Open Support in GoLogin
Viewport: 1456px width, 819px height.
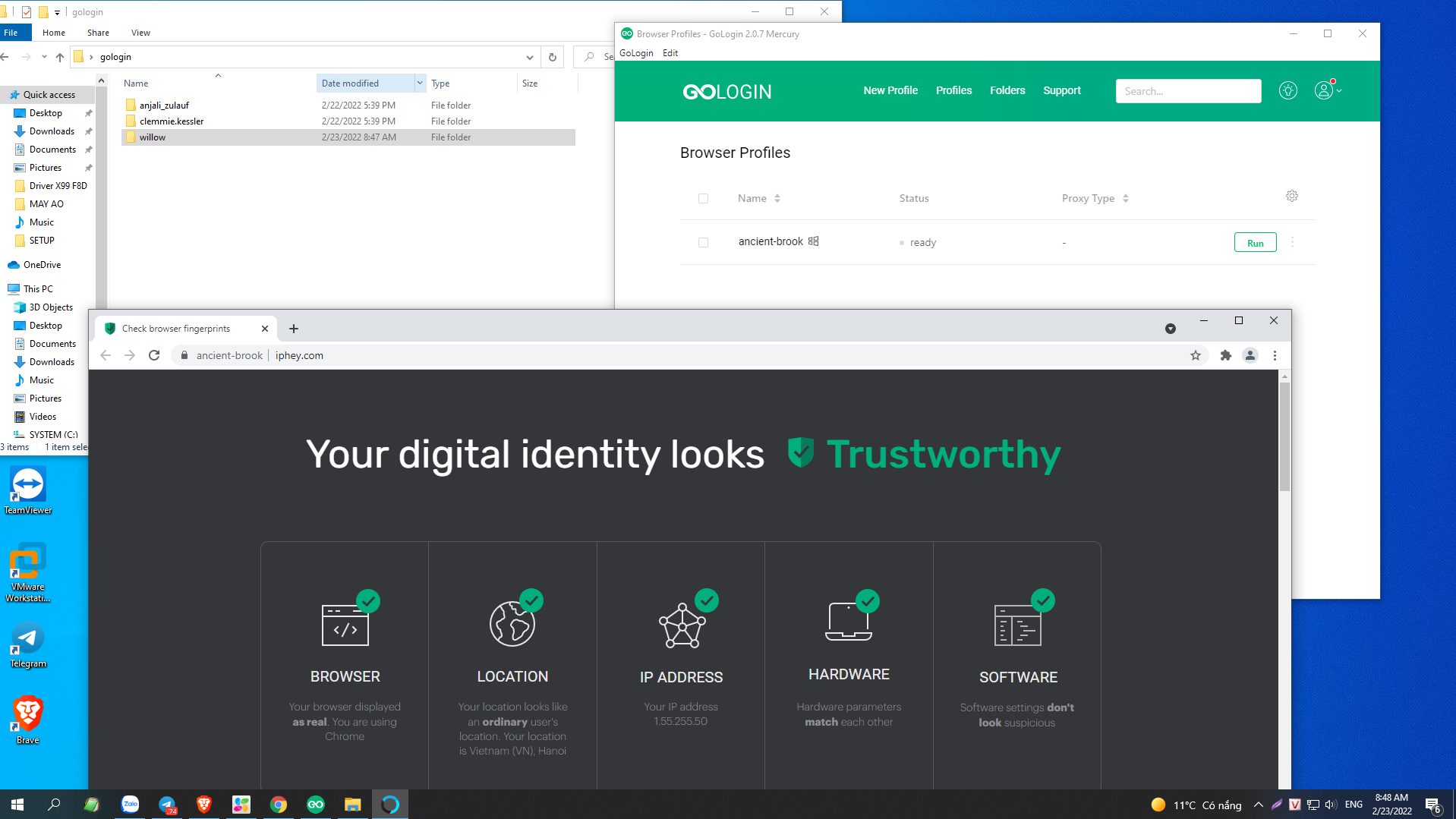(1062, 90)
